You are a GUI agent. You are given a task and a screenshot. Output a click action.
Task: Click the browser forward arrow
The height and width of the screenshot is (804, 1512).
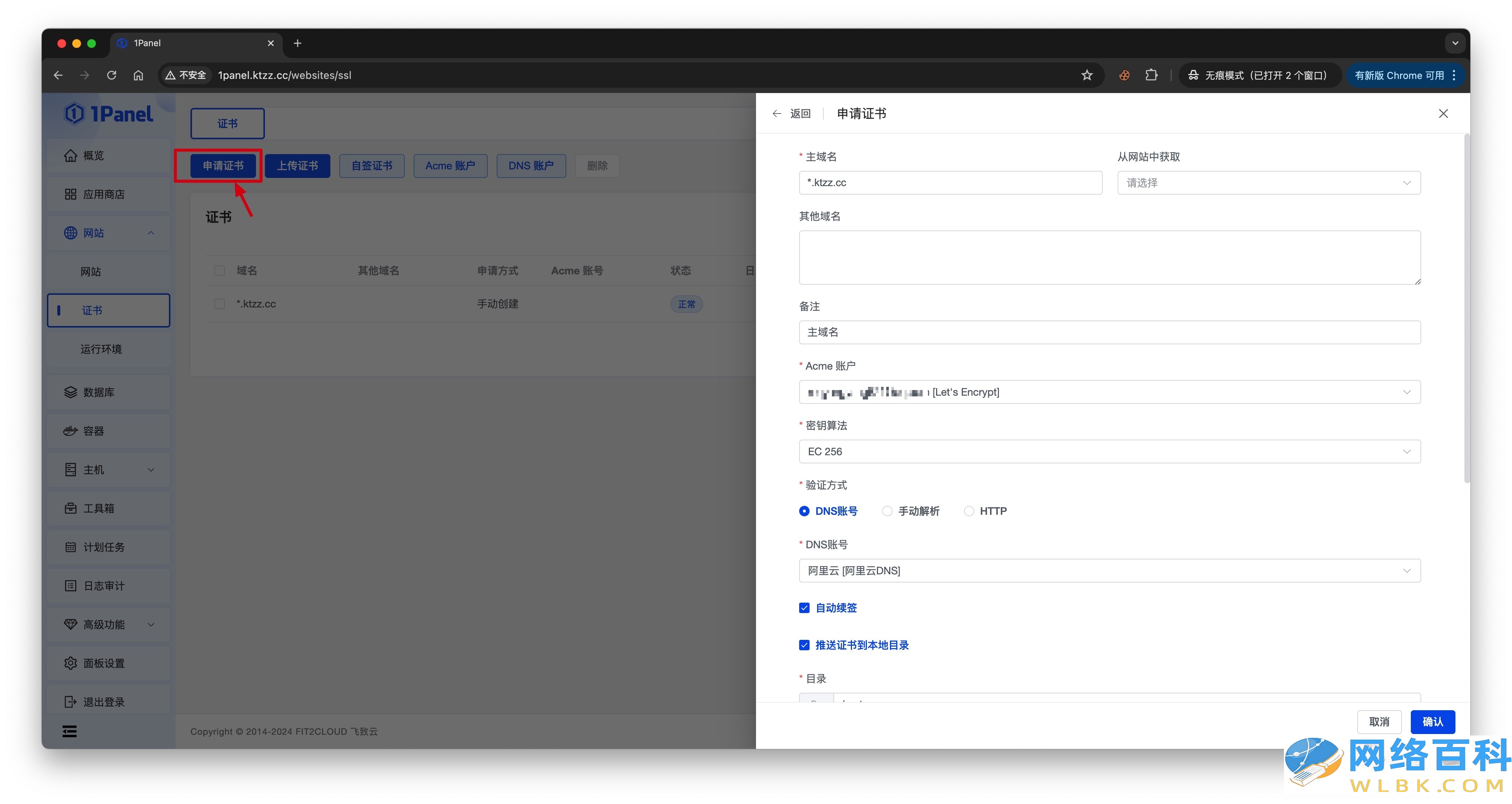[x=84, y=75]
